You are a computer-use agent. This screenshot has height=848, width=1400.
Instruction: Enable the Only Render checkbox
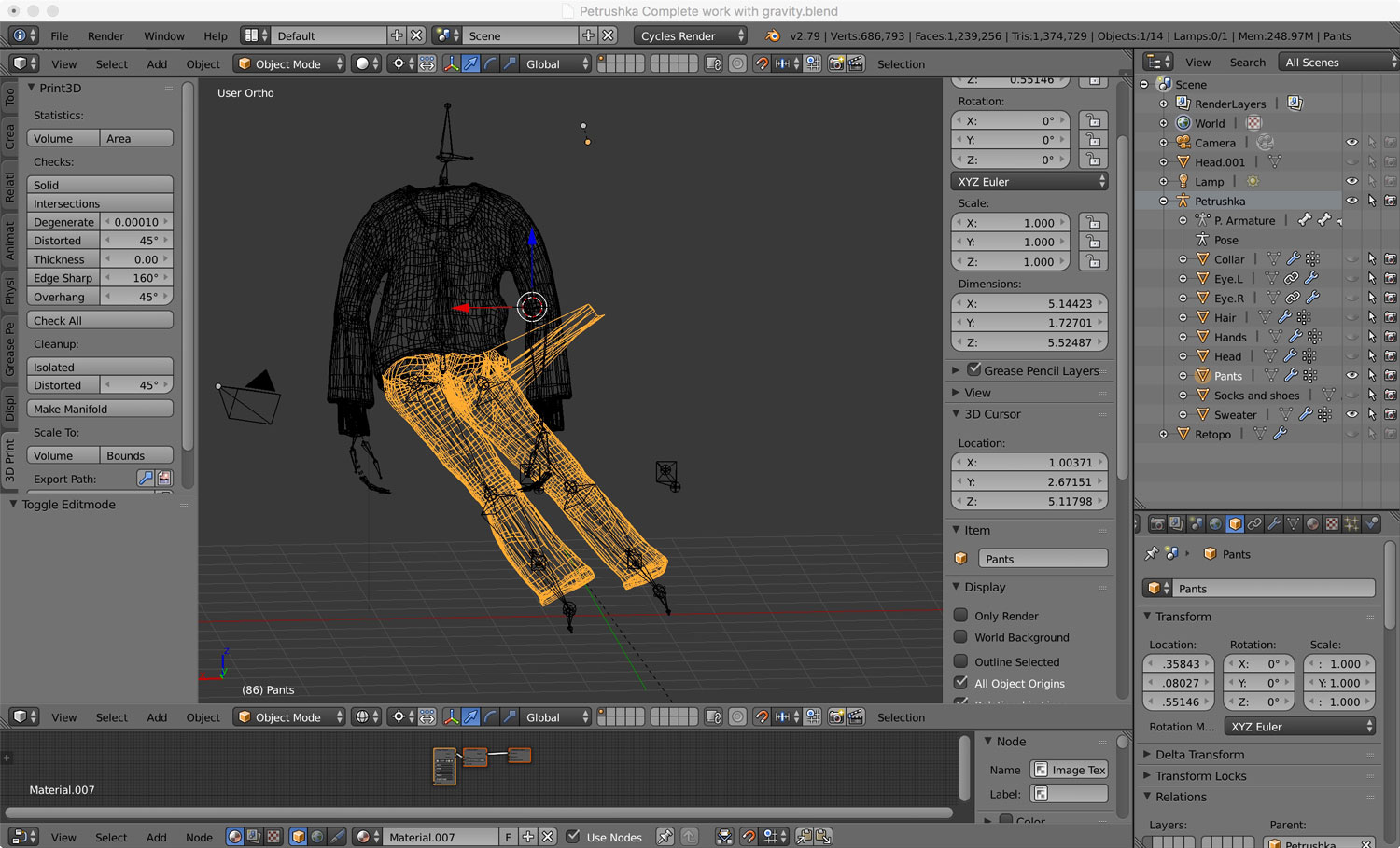tap(960, 616)
